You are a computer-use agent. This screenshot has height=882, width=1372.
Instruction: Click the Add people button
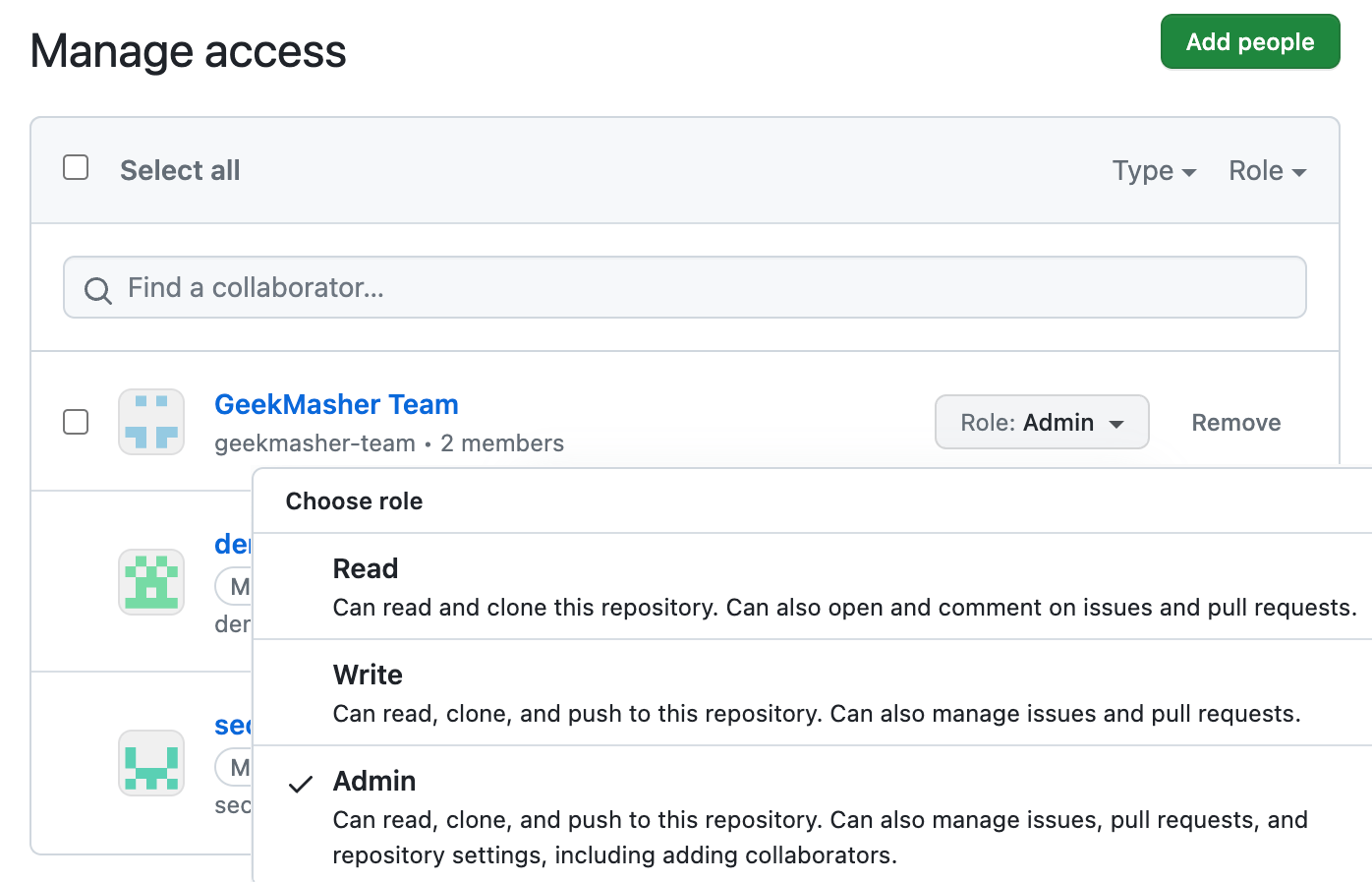point(1249,41)
